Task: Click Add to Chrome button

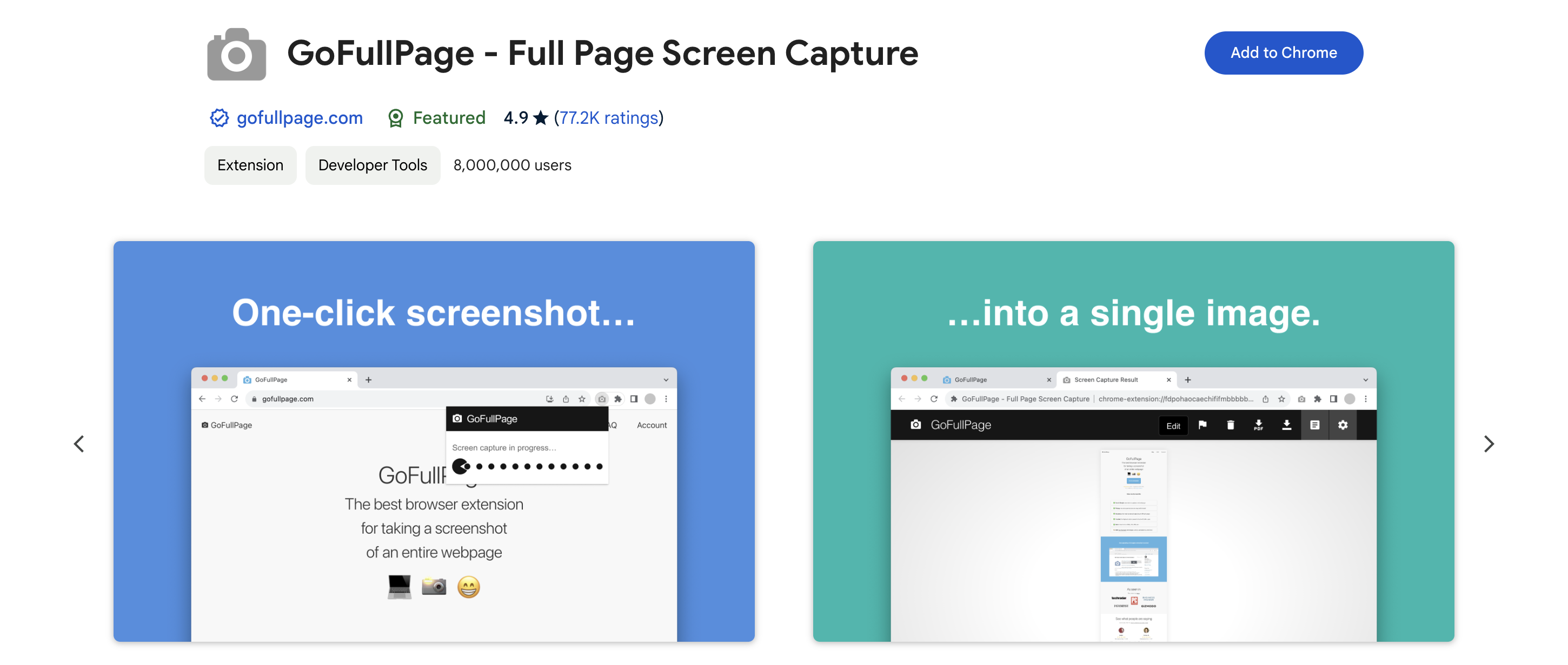Action: pos(1284,52)
